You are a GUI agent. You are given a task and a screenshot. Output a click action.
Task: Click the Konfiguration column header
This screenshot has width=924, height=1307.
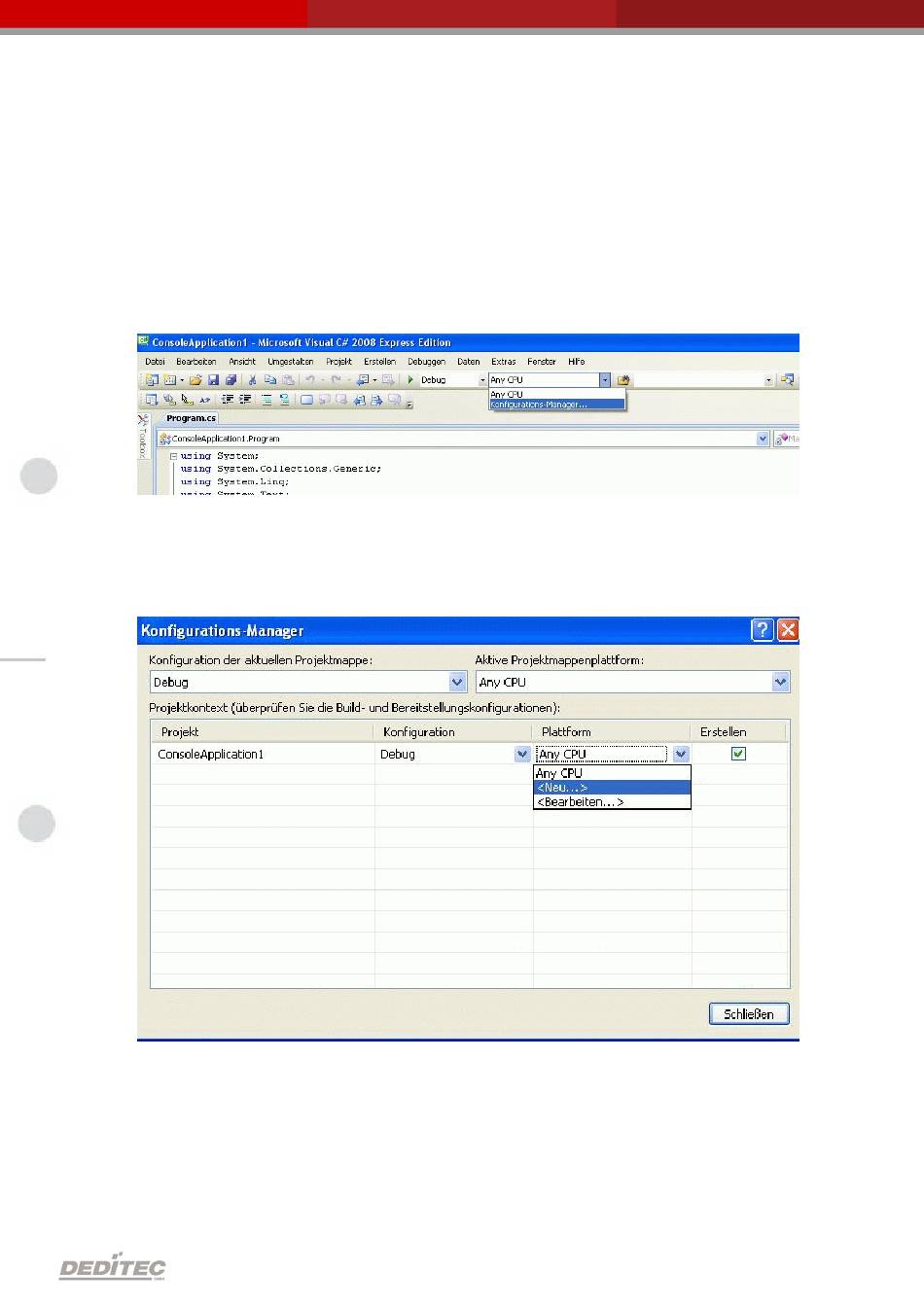pos(453,731)
